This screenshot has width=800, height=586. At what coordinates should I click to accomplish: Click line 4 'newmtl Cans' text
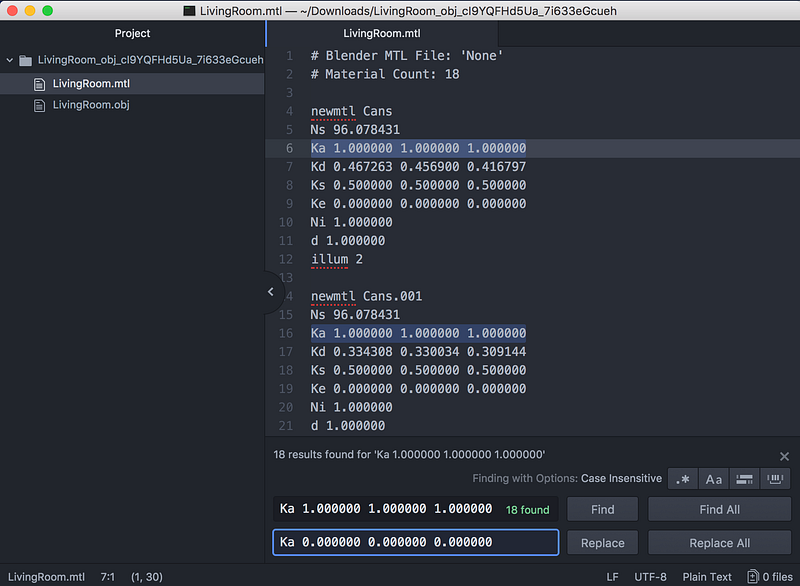click(352, 111)
